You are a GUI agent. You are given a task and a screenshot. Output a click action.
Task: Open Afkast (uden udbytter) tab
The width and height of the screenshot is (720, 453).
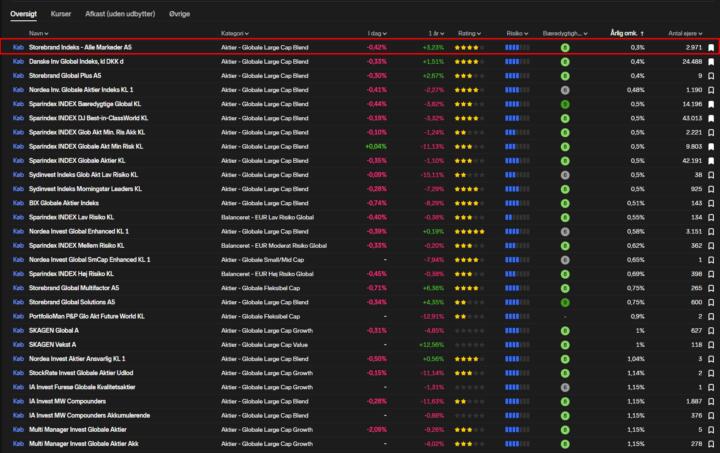point(120,14)
